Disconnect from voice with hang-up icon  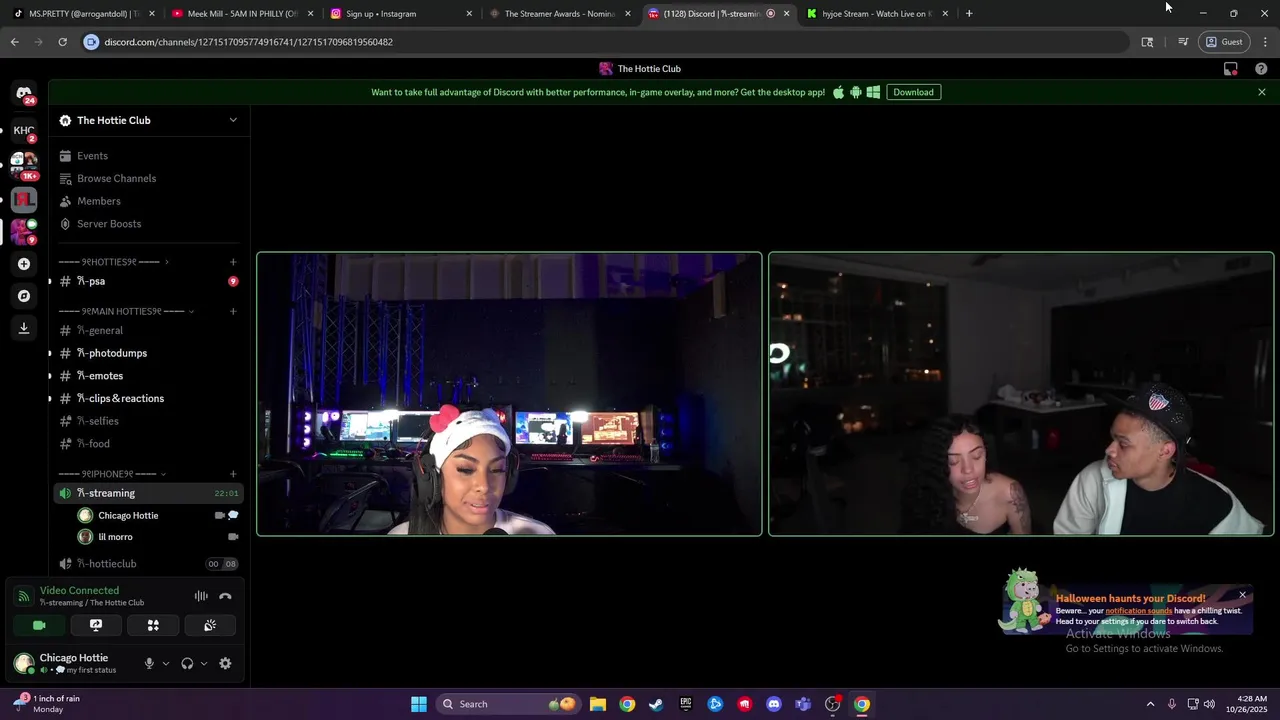[225, 596]
